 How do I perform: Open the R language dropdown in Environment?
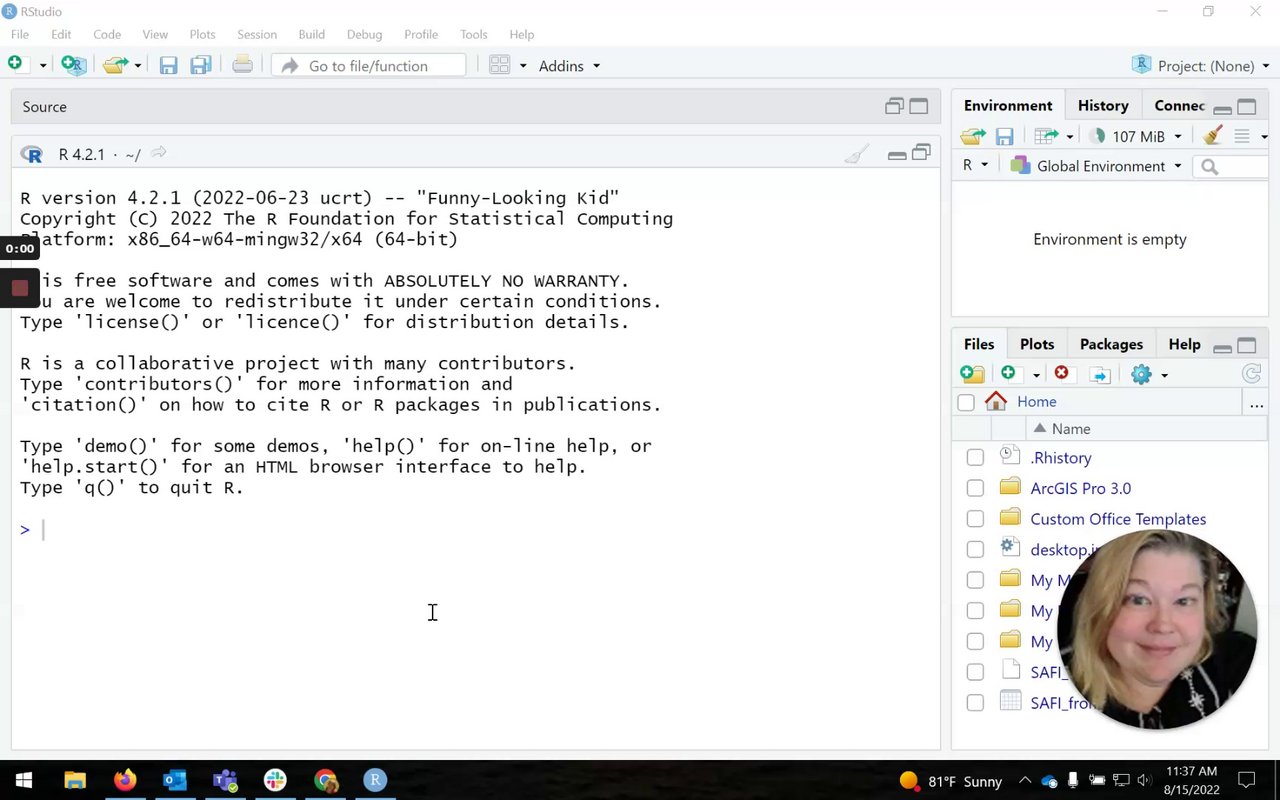coord(975,165)
